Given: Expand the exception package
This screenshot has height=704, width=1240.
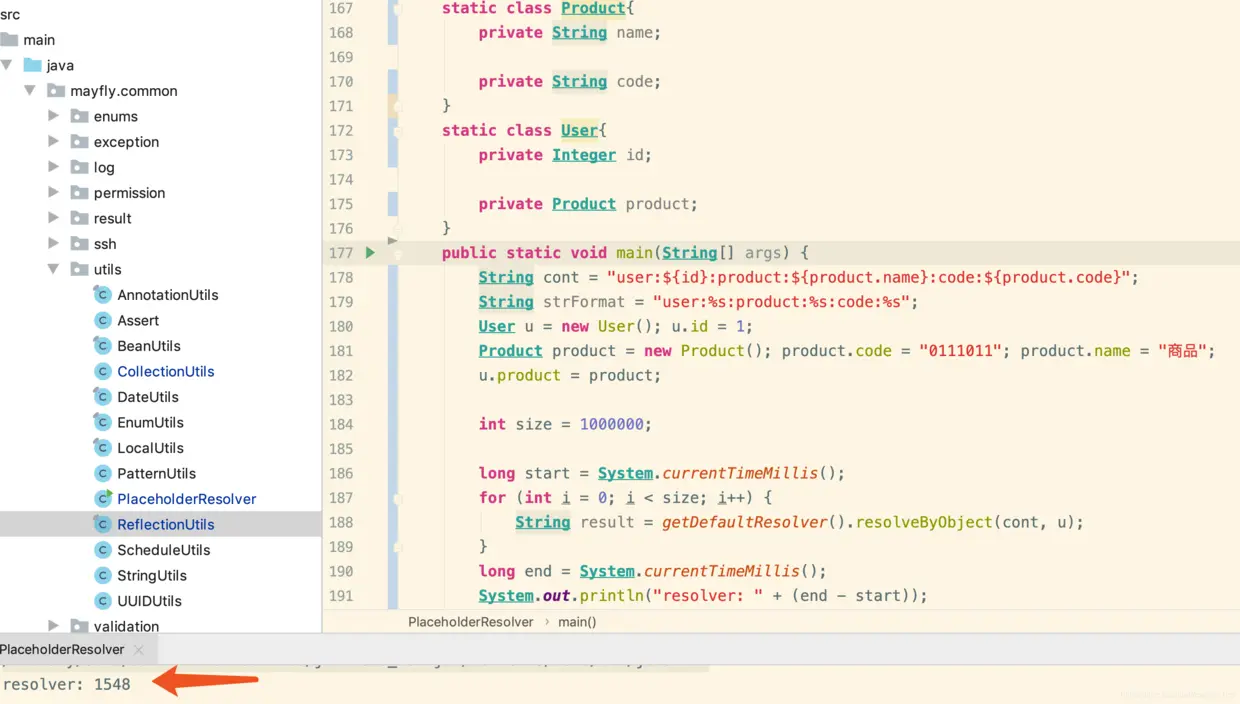Looking at the screenshot, I should click(x=54, y=142).
